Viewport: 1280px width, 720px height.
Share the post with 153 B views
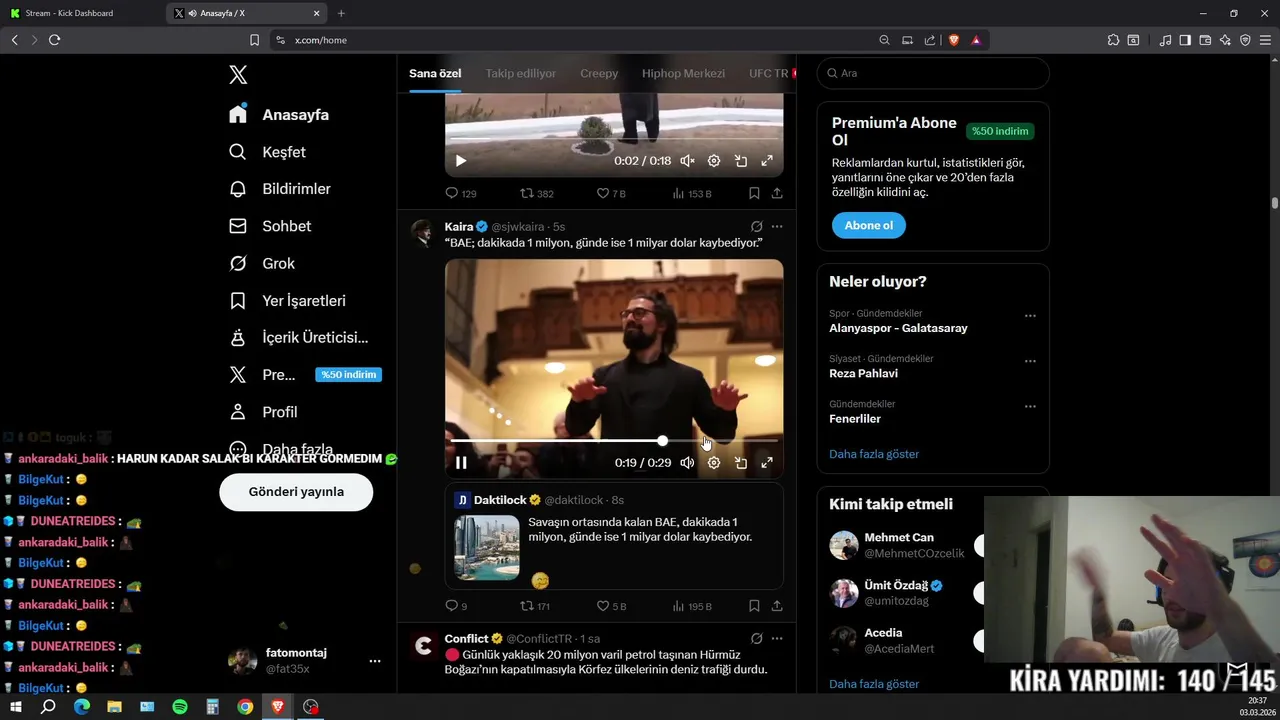pyautogui.click(x=777, y=193)
